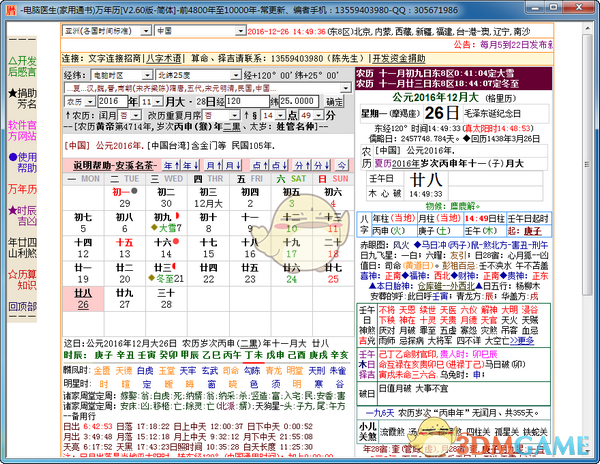This screenshot has height=464, width=600.
Task: Open the 亚洲 time zone region dropdown
Action: (x=146, y=30)
